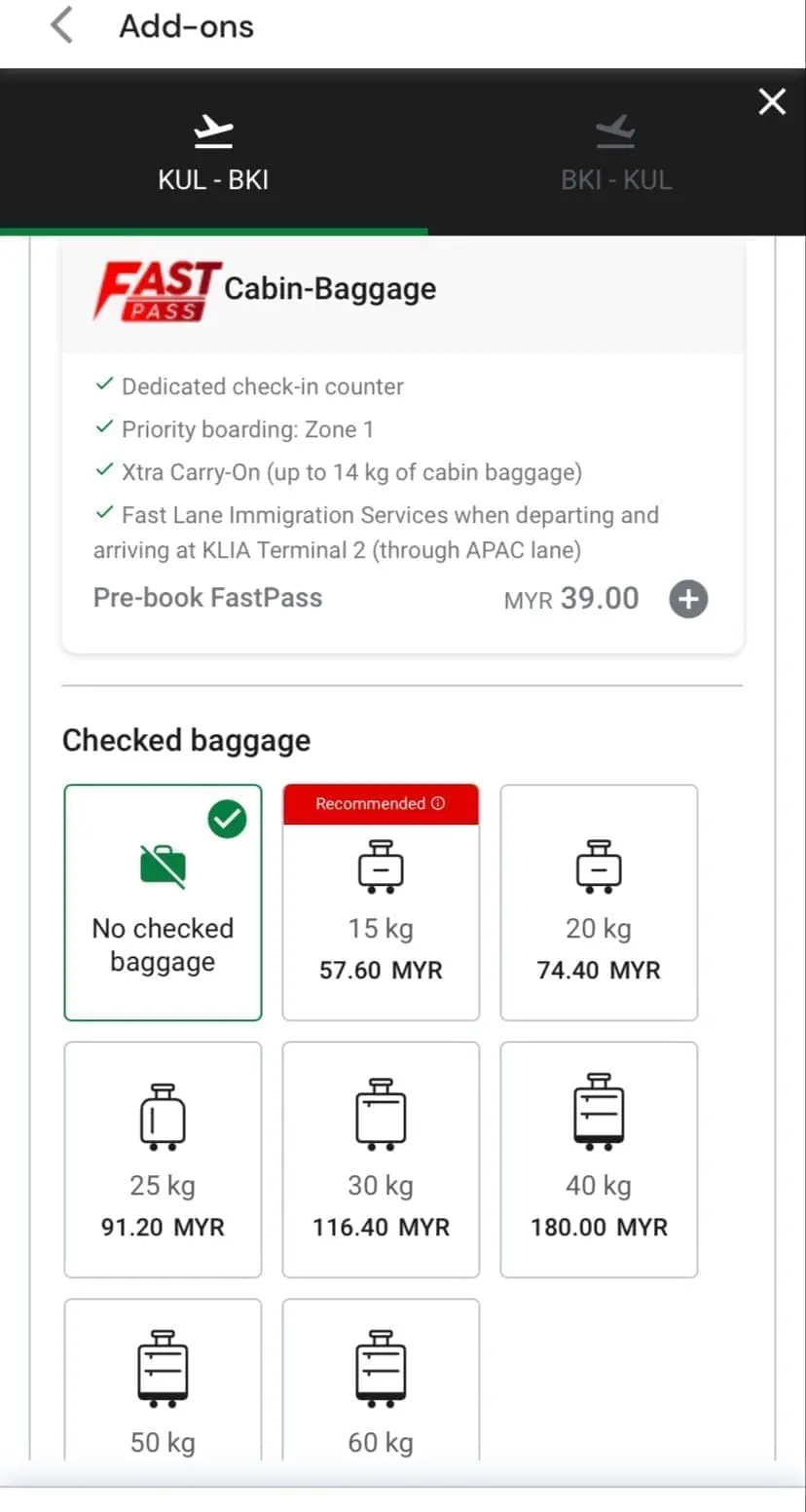Viewport: 806px width, 1512px height.
Task: Tap the green checkmark on No checked baggage
Action: (x=227, y=820)
